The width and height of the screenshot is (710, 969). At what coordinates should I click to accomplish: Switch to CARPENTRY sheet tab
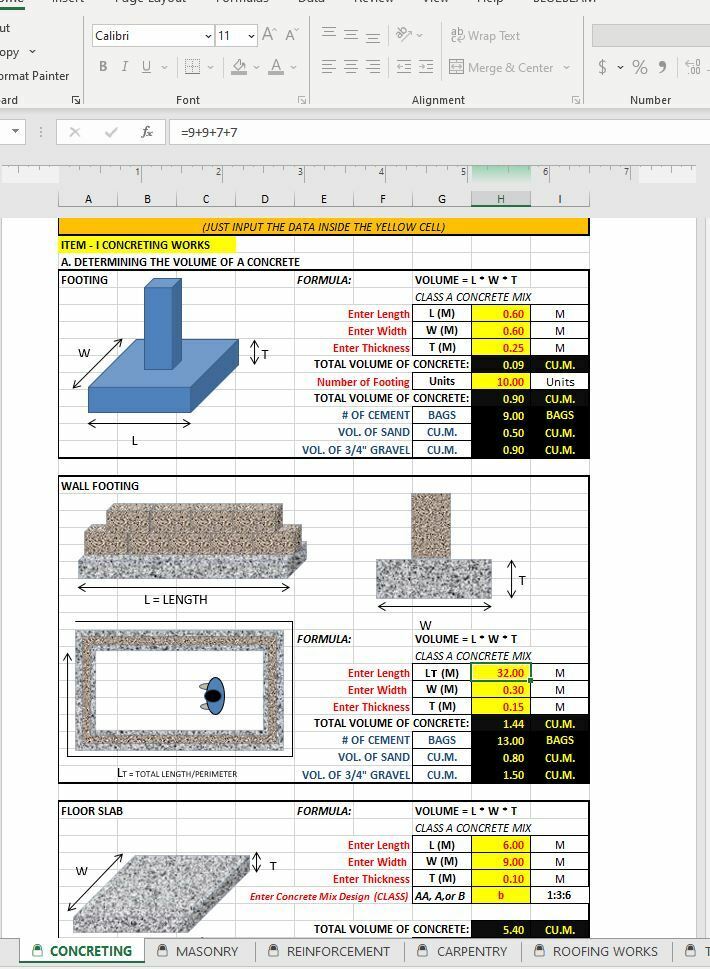click(463, 951)
